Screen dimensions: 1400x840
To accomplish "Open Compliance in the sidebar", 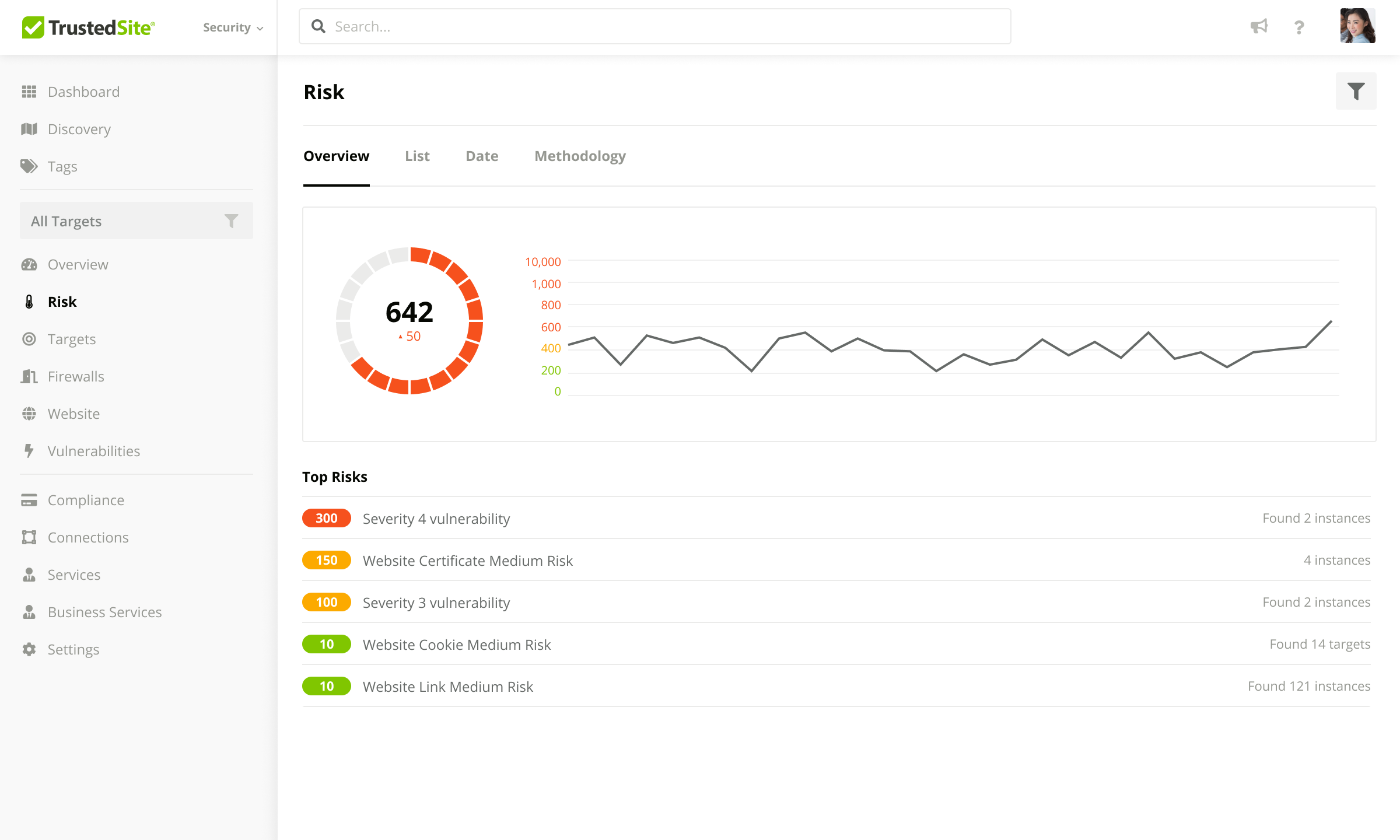I will [86, 500].
